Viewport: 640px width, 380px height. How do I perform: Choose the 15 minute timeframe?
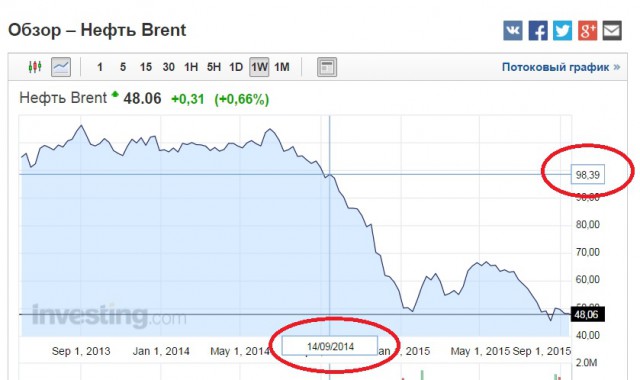click(146, 67)
